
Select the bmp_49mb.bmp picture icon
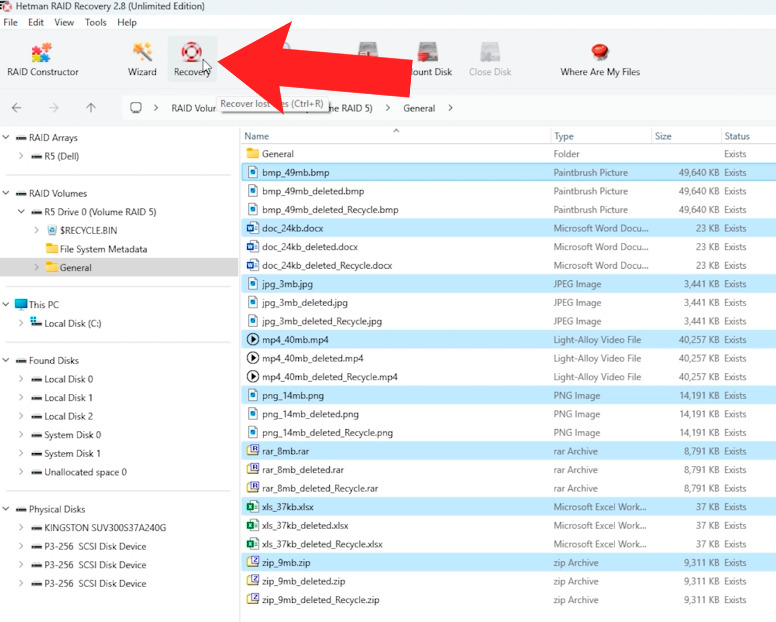click(252, 172)
